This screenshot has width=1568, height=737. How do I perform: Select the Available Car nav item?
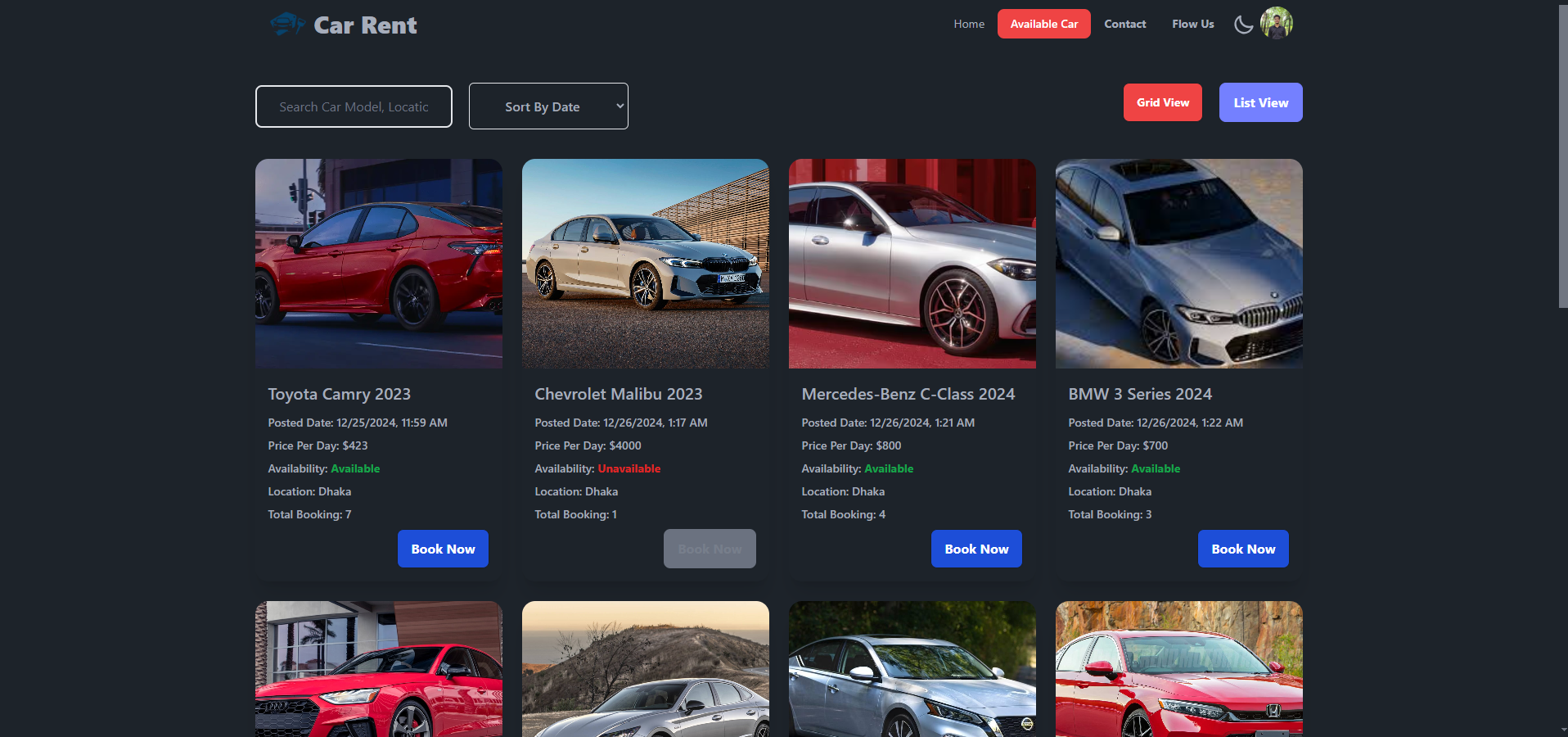1044,24
